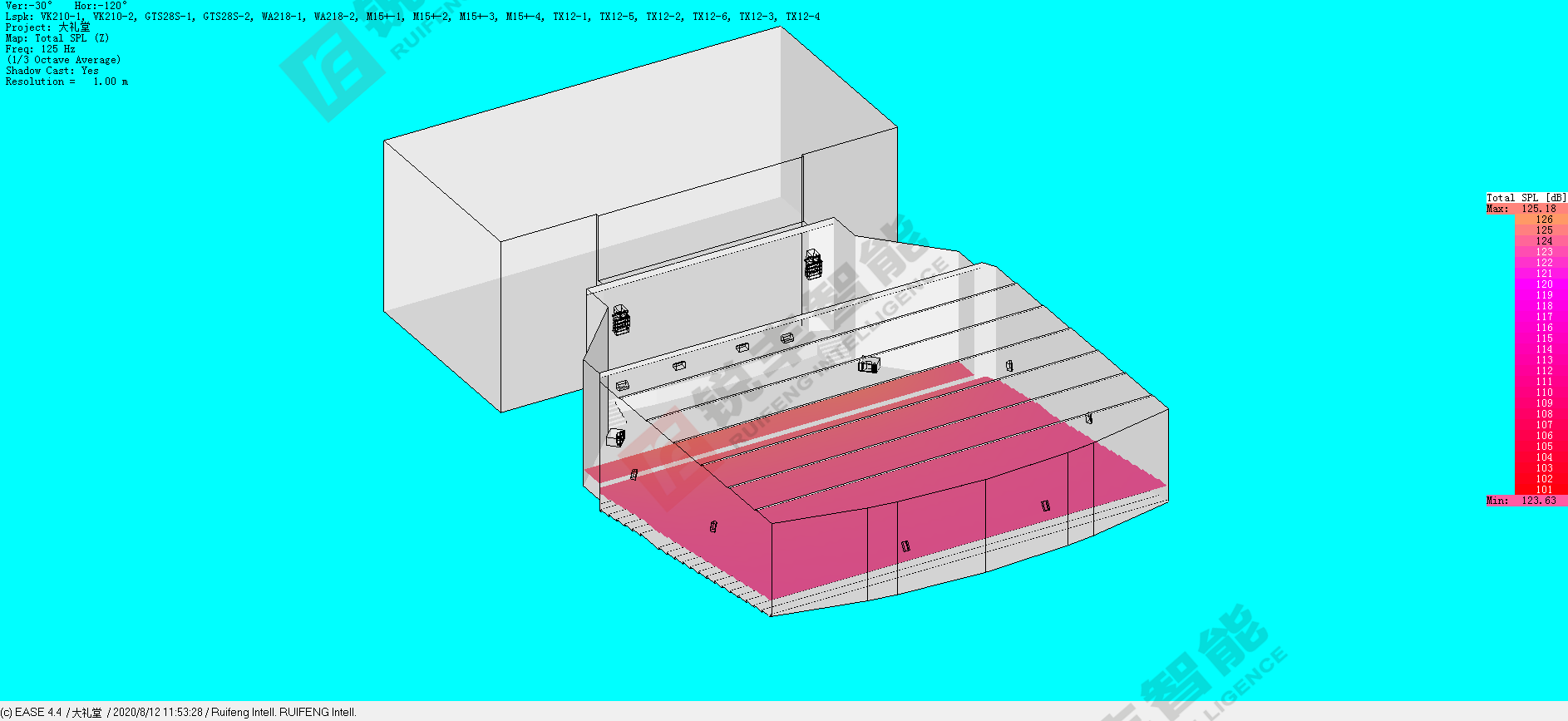Select the right line array speaker on stage wall
Screen dimensions: 1568x721
pyautogui.click(x=812, y=264)
